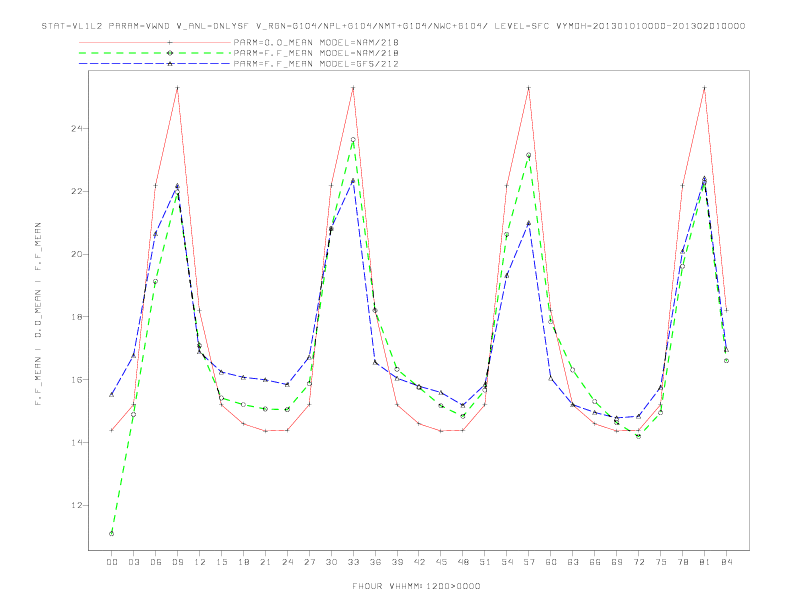This screenshot has height=612, width=792.
Task: Click y-axis tick label 24
Action: coord(76,129)
